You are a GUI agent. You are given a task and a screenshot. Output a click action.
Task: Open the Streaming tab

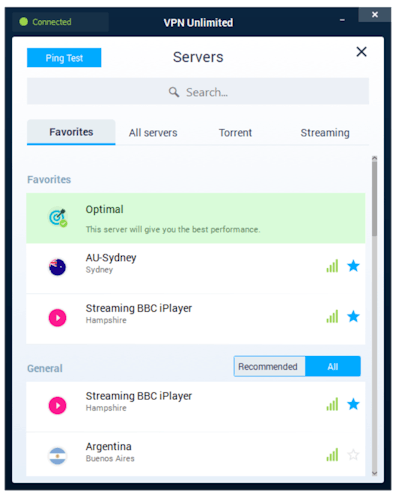coord(325,133)
